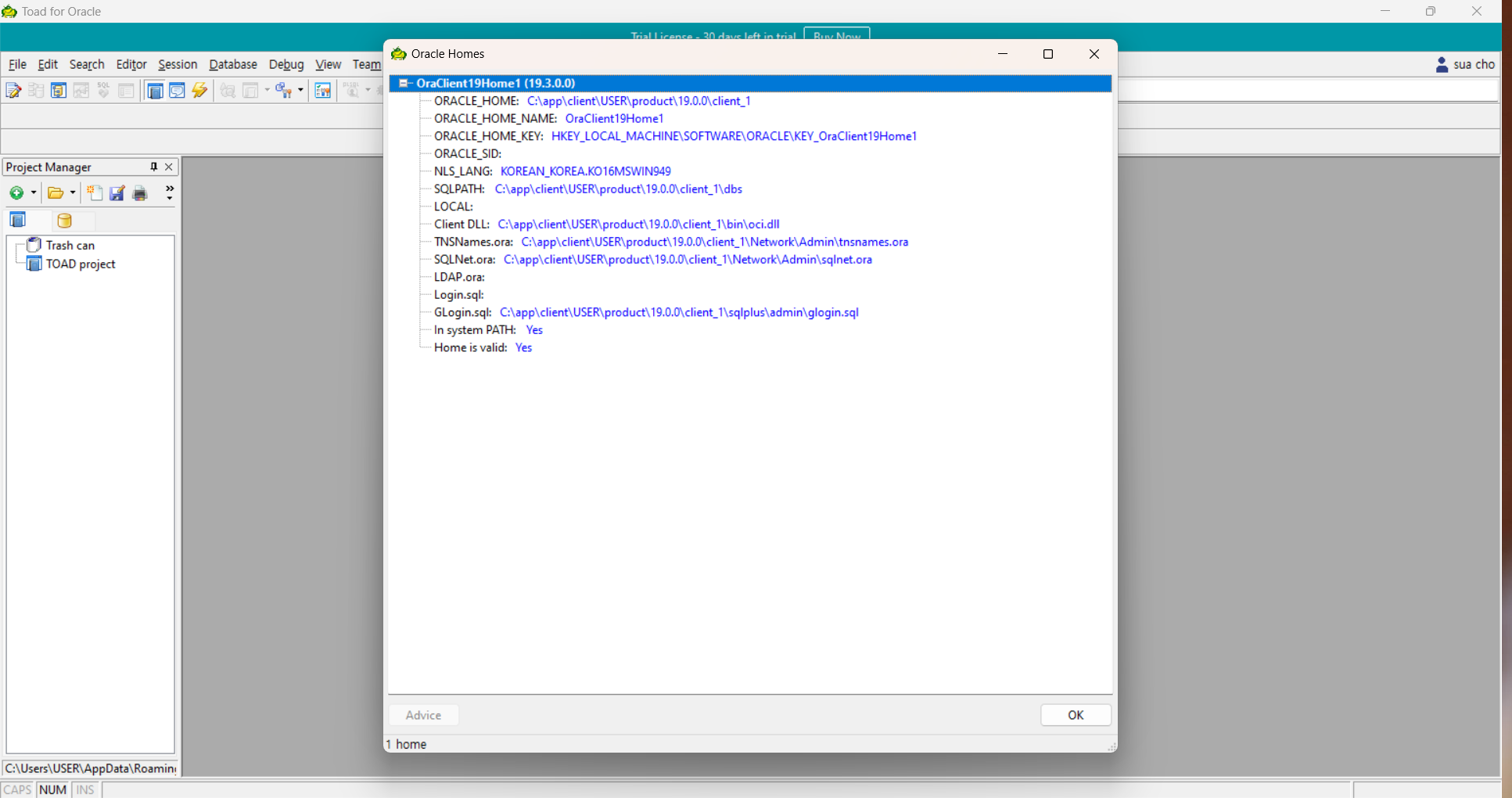Open dropdown arrow next to open folder icon
This screenshot has width=1512, height=798.
coord(73,192)
